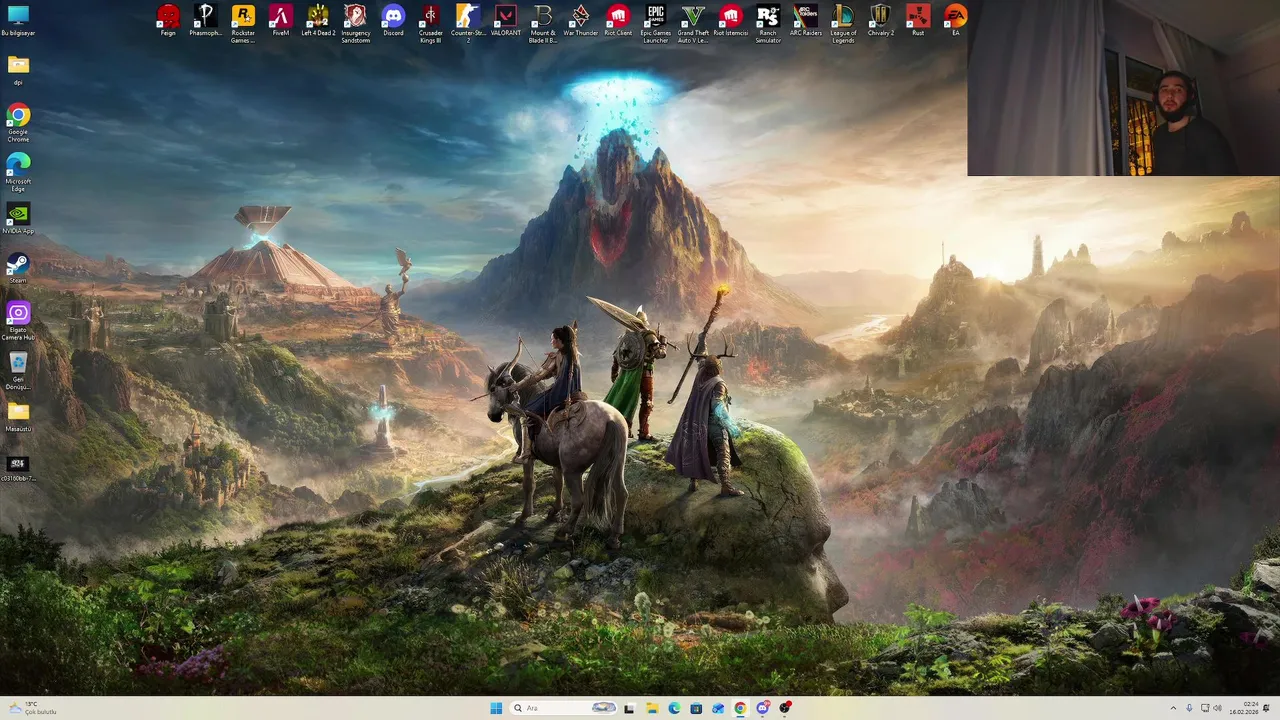
Task: Select the c03160bb image file icon
Action: 18,467
